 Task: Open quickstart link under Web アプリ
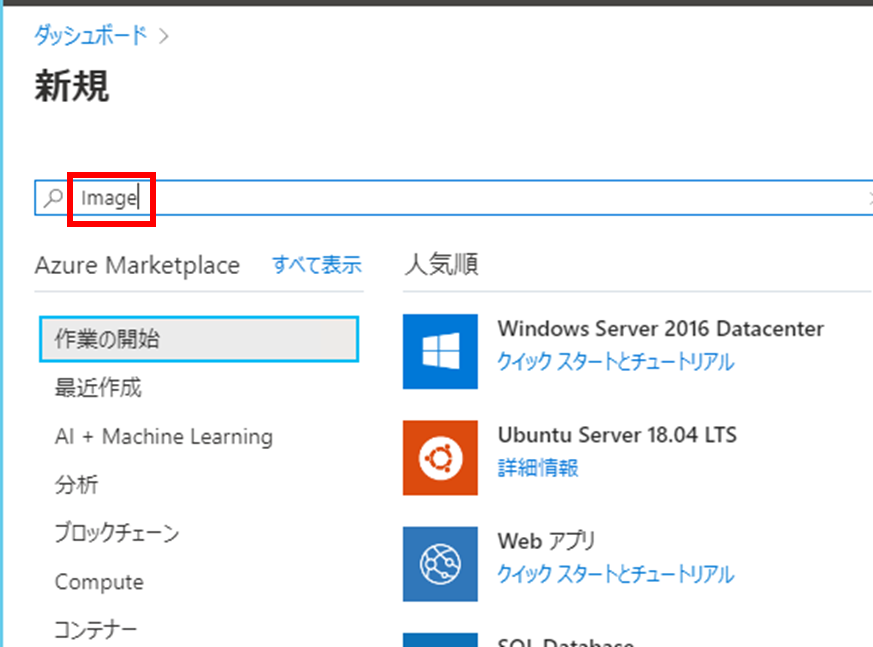(x=616, y=574)
